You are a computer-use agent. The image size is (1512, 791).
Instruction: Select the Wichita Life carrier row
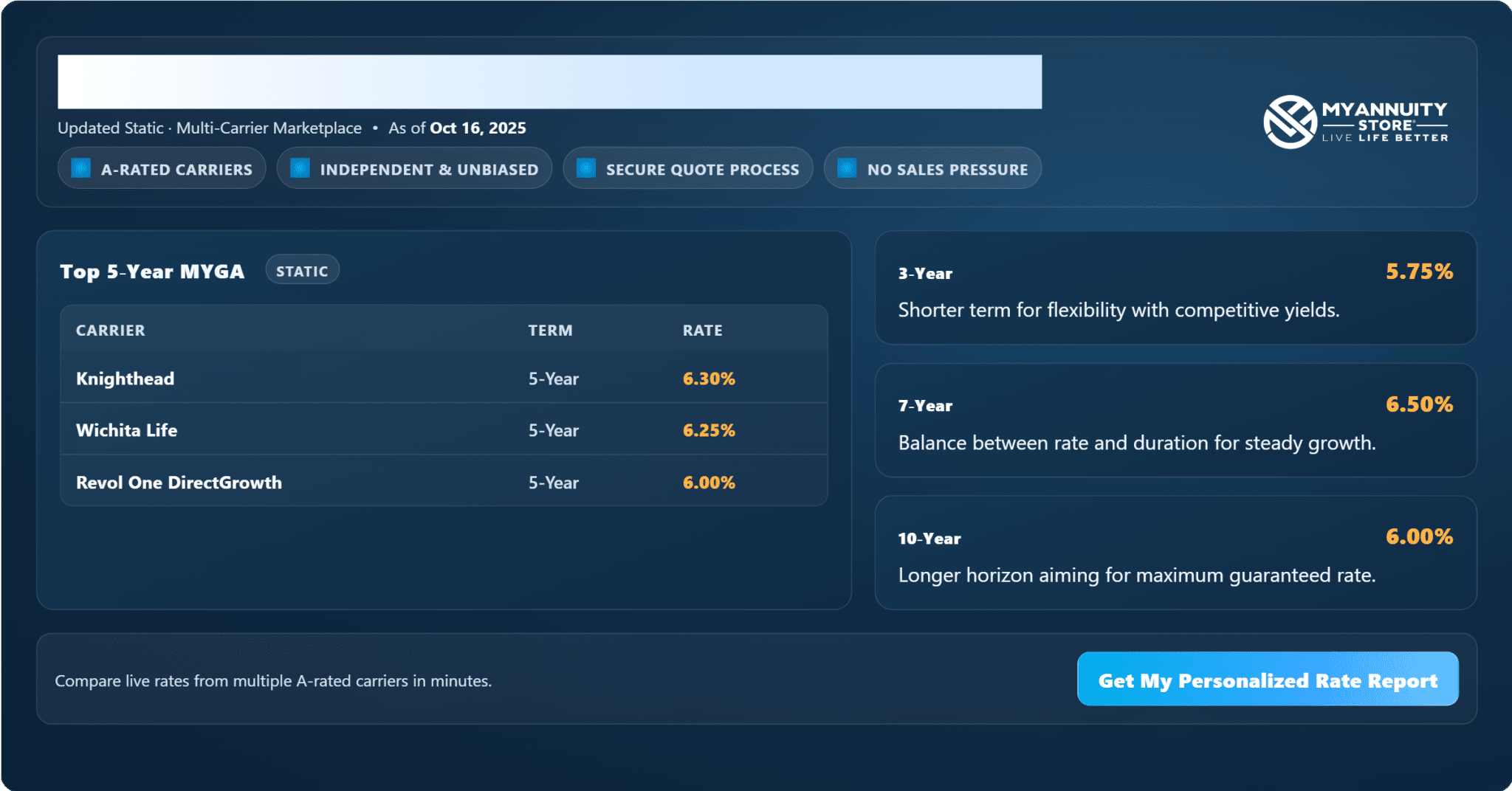[x=443, y=430]
